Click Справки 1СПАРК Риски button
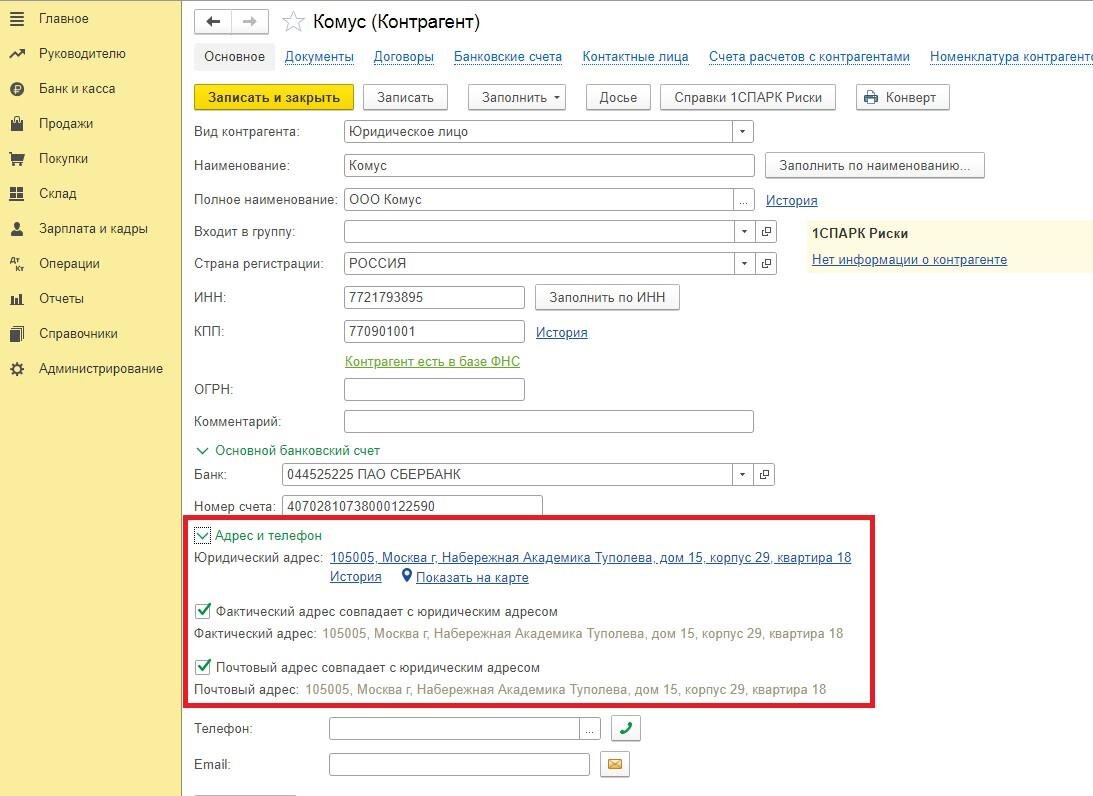This screenshot has height=796, width=1093. click(x=748, y=98)
